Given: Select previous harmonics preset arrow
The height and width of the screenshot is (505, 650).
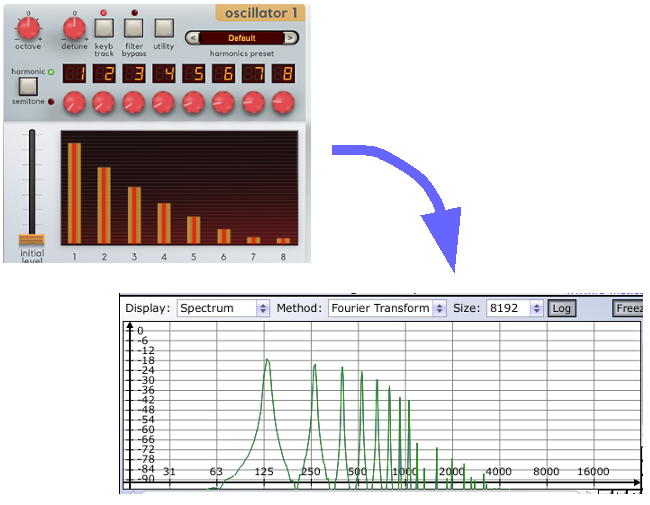Looking at the screenshot, I should coord(193,38).
